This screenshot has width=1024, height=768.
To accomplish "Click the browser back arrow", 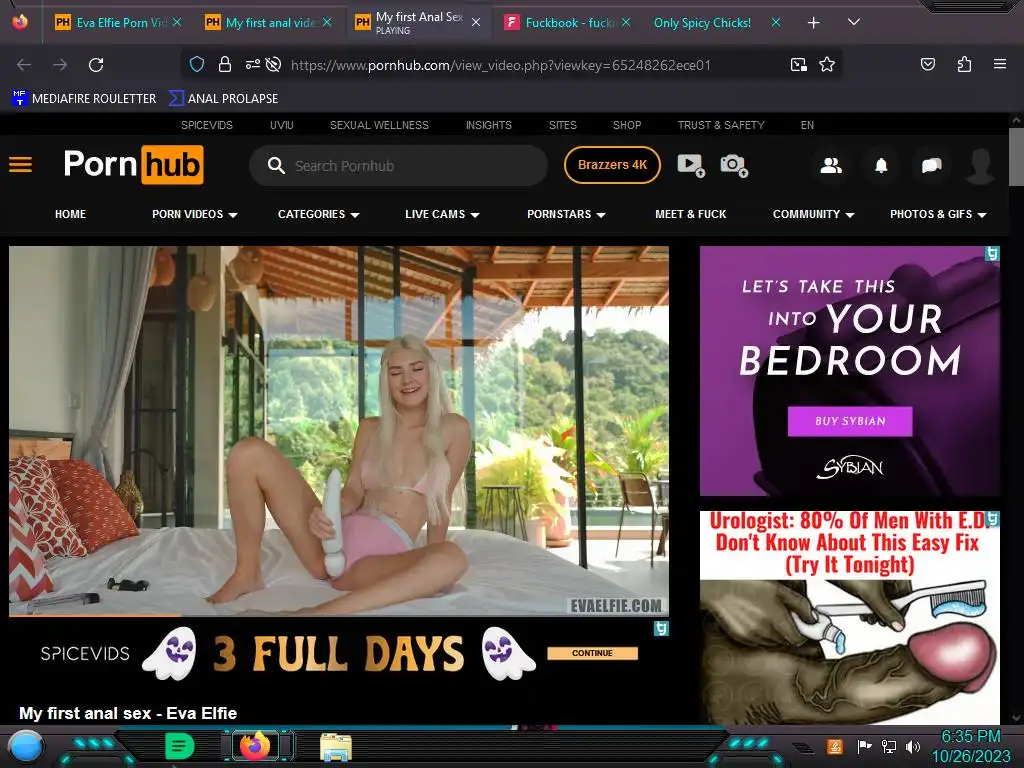I will pyautogui.click(x=24, y=65).
